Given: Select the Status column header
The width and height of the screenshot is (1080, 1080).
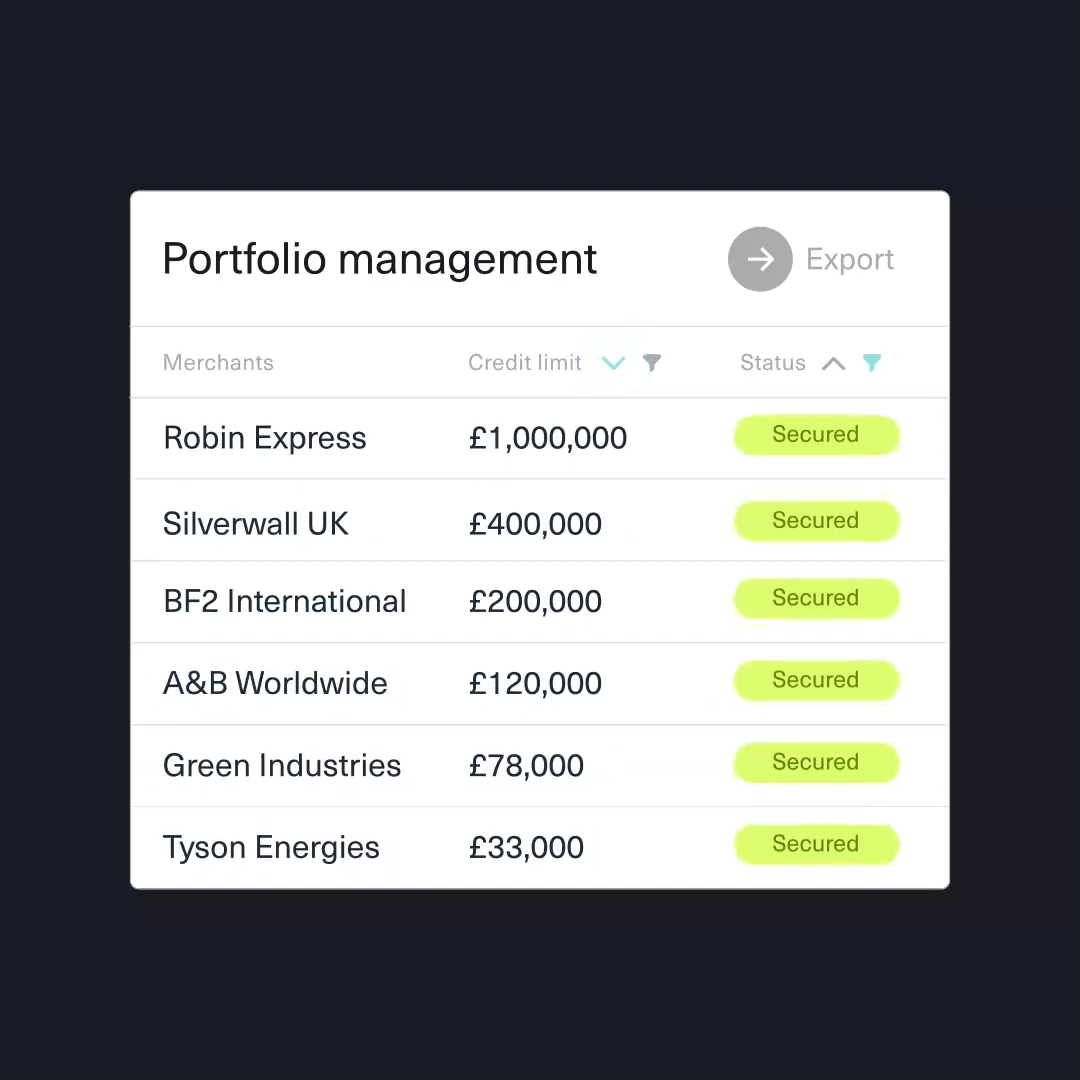Looking at the screenshot, I should tap(772, 362).
